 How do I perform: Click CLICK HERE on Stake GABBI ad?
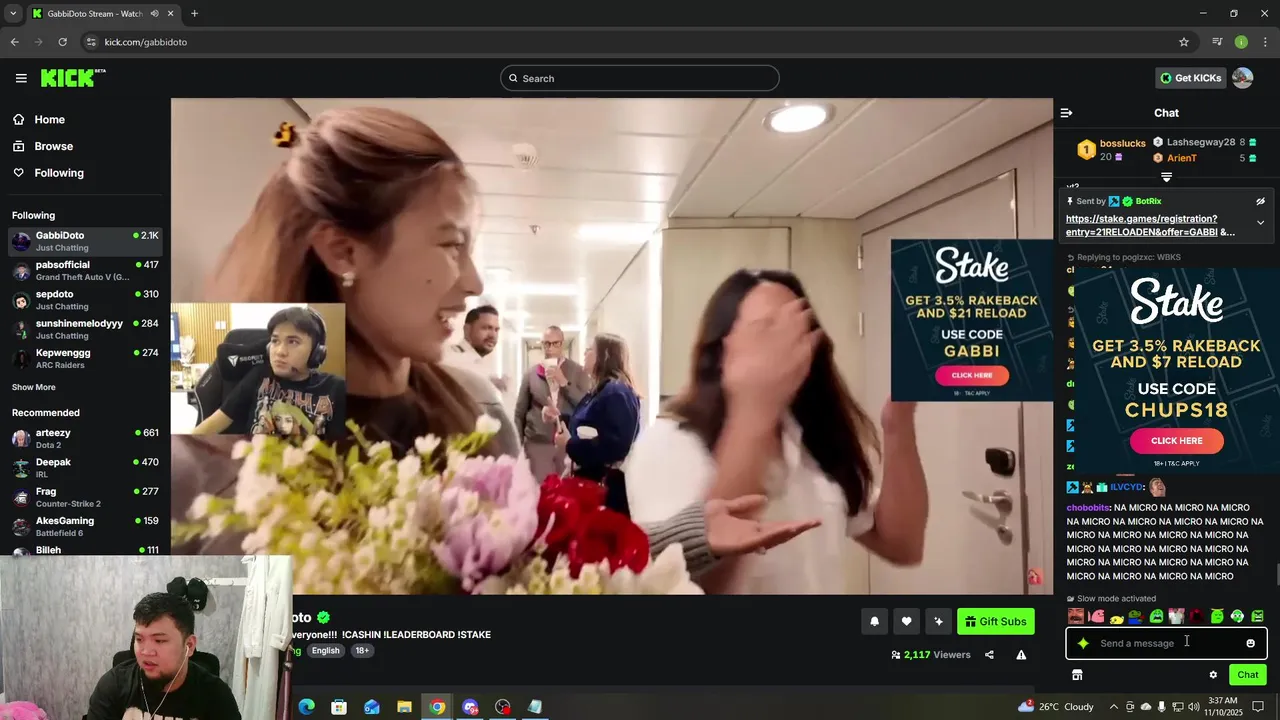pyautogui.click(x=972, y=376)
